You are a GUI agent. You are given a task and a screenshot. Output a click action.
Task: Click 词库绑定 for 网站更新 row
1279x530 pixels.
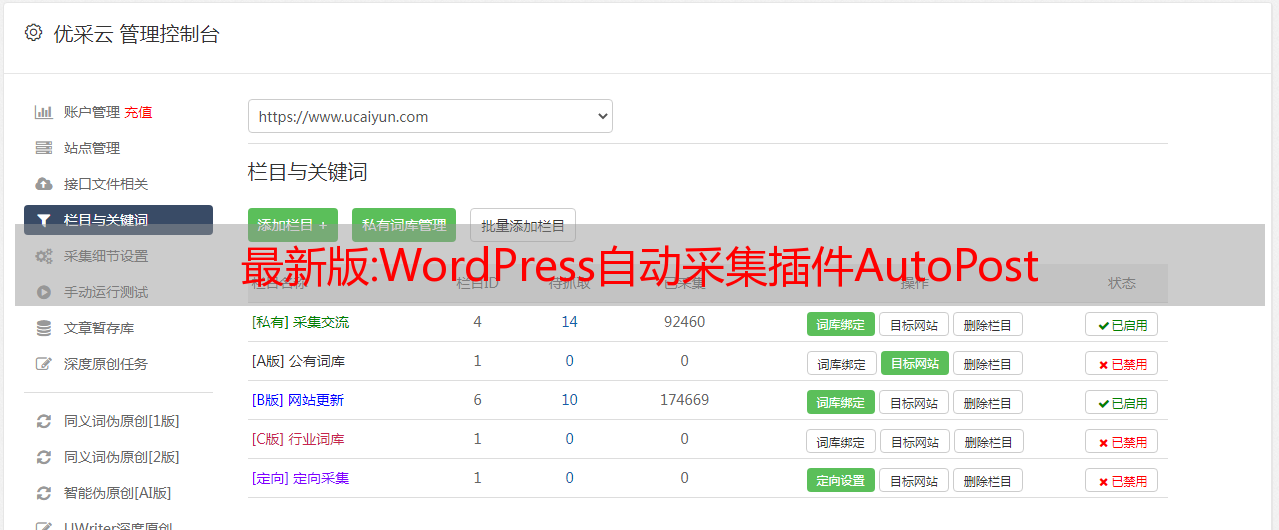[x=840, y=402]
